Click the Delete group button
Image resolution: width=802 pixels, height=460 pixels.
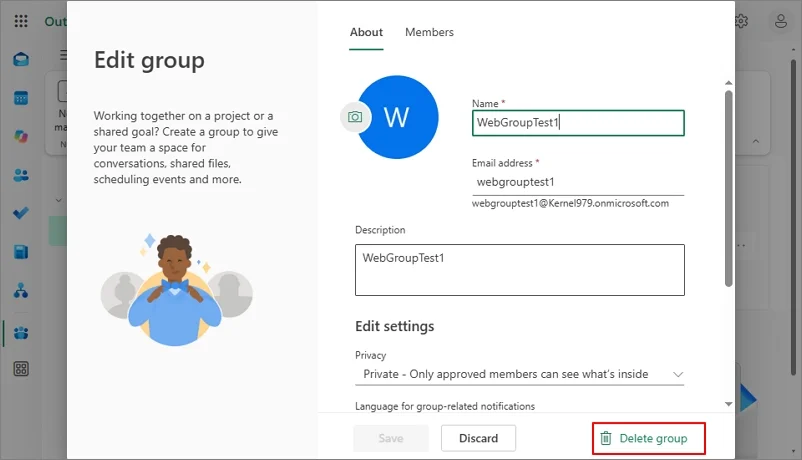tap(649, 439)
